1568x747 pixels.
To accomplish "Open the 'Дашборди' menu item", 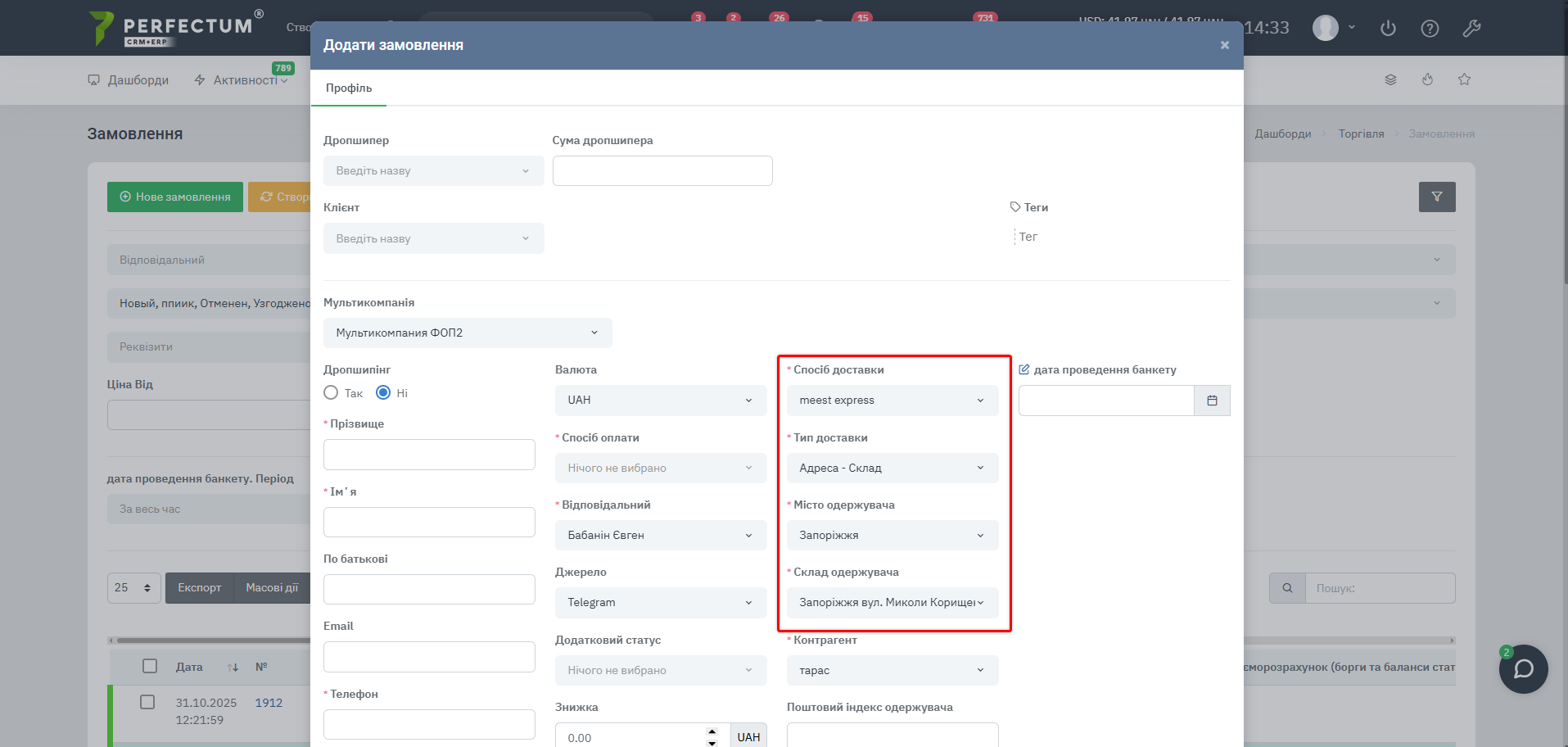I will [x=129, y=80].
